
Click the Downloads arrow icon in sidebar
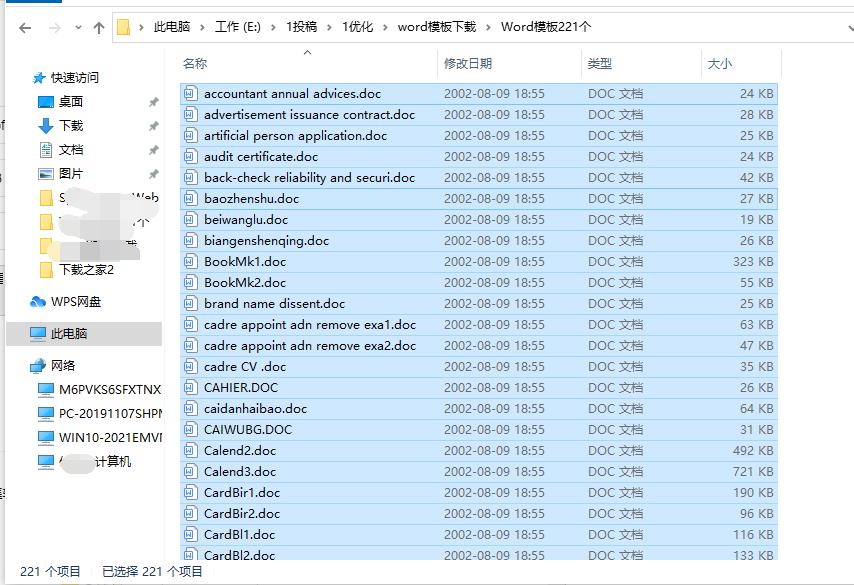(x=45, y=126)
